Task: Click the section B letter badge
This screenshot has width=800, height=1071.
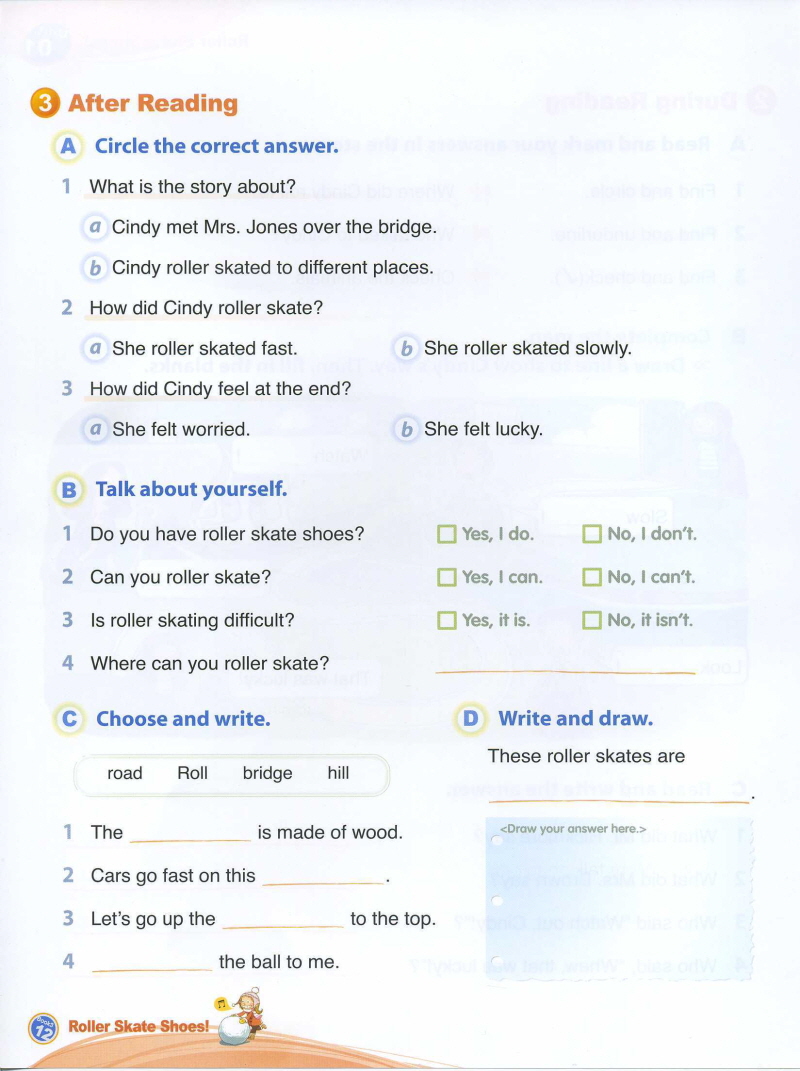Action: click(69, 490)
